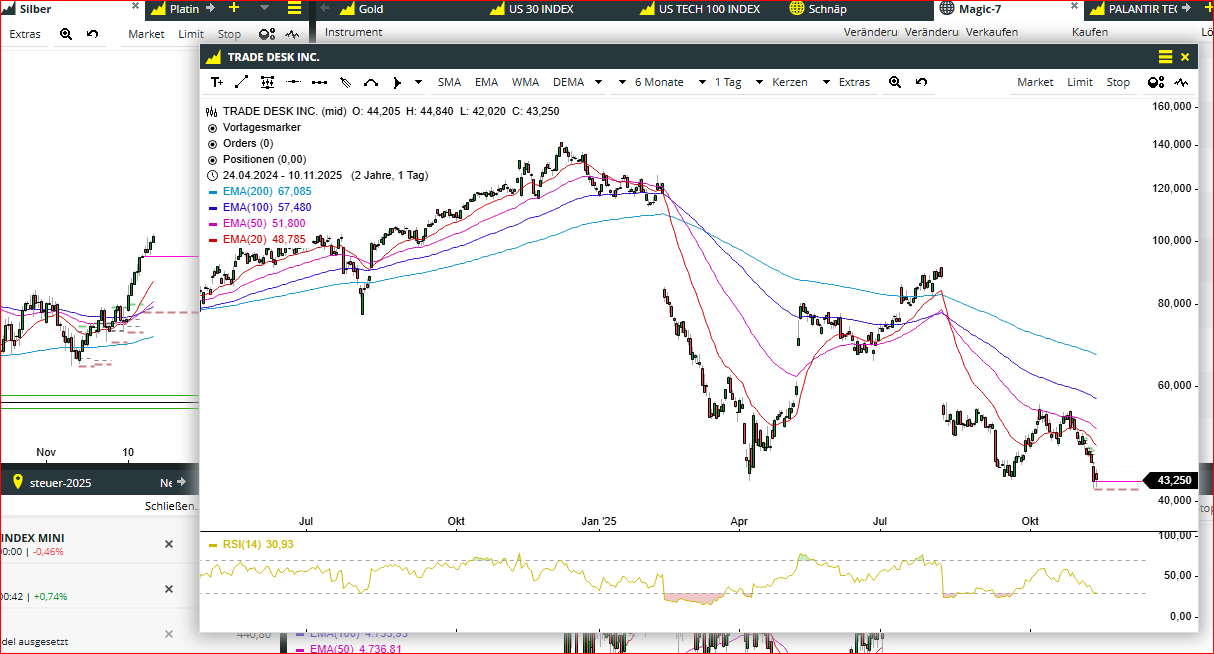Click the zoom magnifier in Trade Desk chart
The image size is (1214, 654).
pyautogui.click(x=895, y=83)
